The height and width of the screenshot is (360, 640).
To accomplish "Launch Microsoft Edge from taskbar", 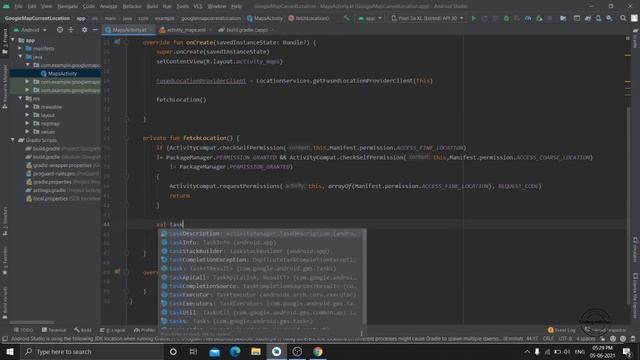I will pyautogui.click(x=235, y=351).
